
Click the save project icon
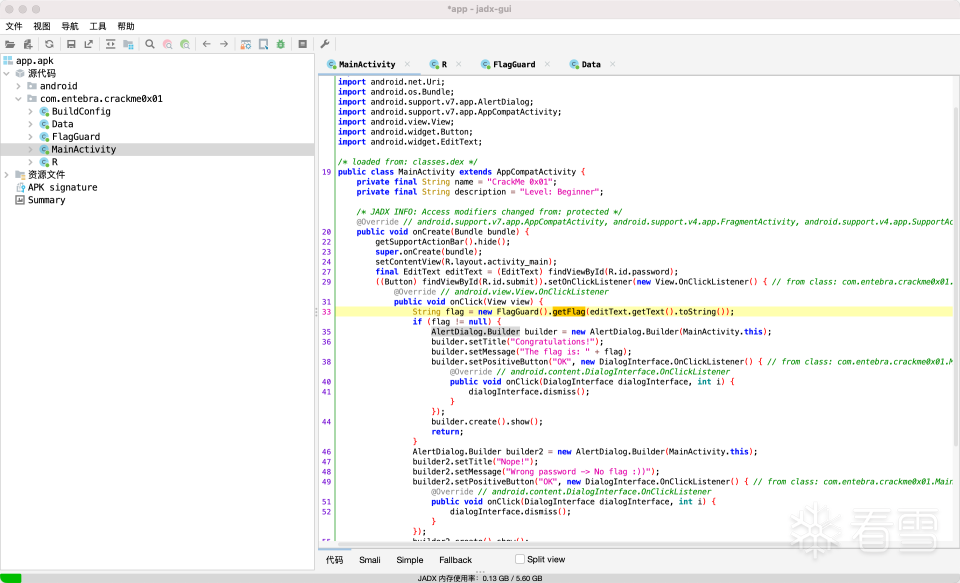[x=71, y=44]
